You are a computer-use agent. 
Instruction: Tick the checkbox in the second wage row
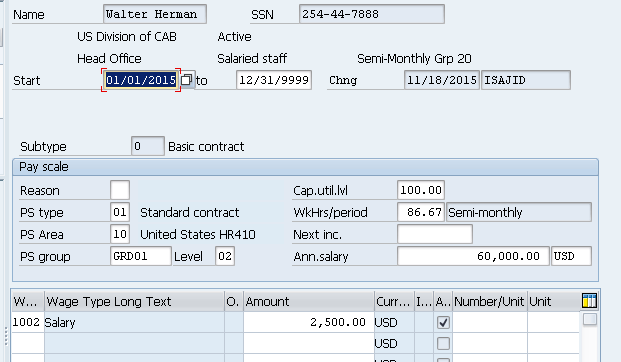[x=443, y=343]
